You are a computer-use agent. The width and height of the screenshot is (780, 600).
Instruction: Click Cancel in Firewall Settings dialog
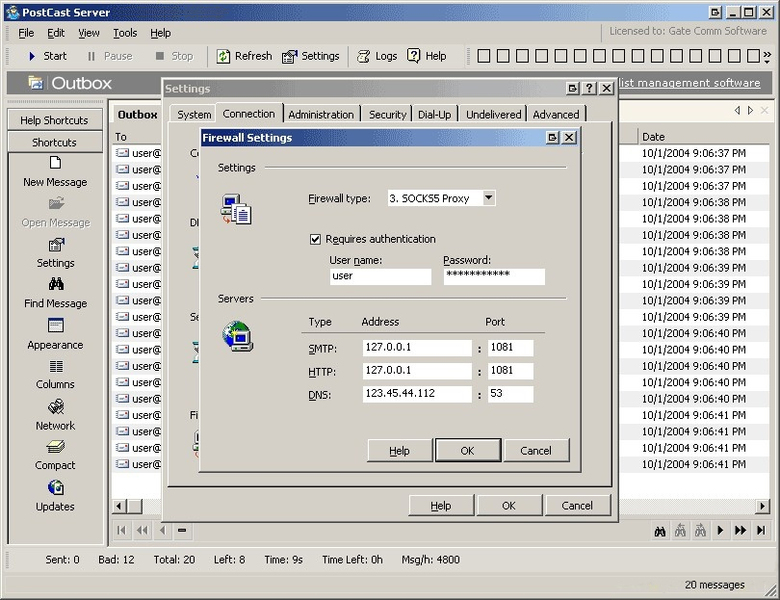pyautogui.click(x=536, y=450)
